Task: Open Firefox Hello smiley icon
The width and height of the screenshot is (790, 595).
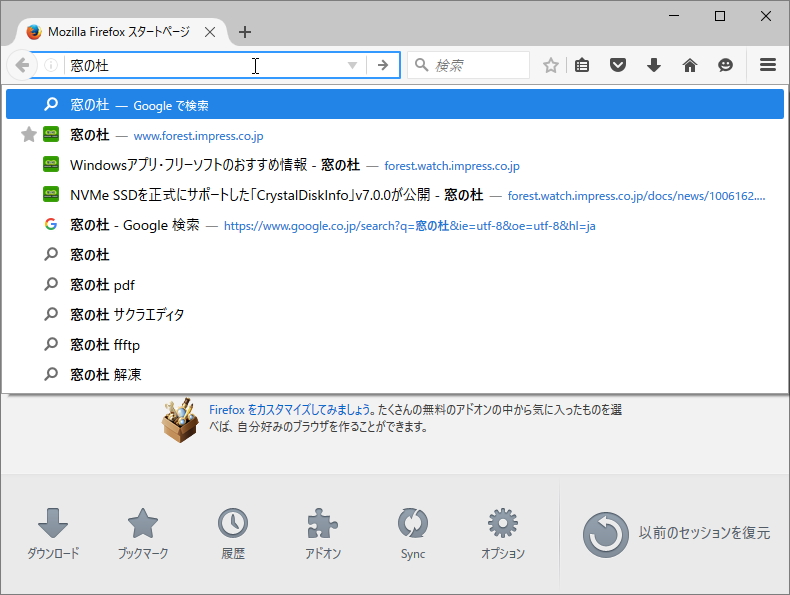Action: click(726, 65)
